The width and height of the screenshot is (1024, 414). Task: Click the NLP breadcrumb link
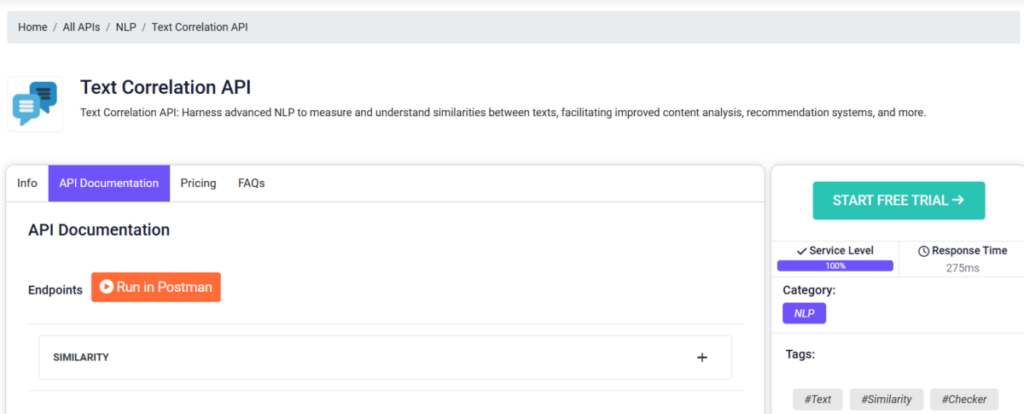click(126, 27)
